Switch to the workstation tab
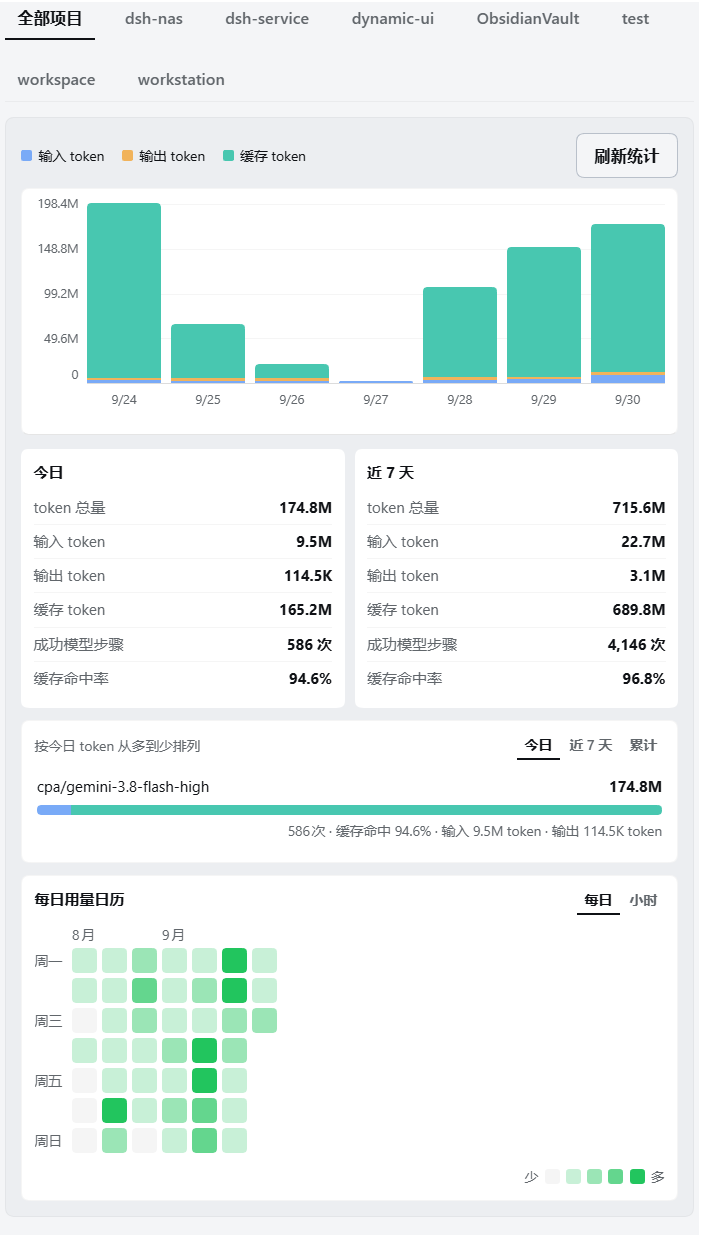 (181, 80)
